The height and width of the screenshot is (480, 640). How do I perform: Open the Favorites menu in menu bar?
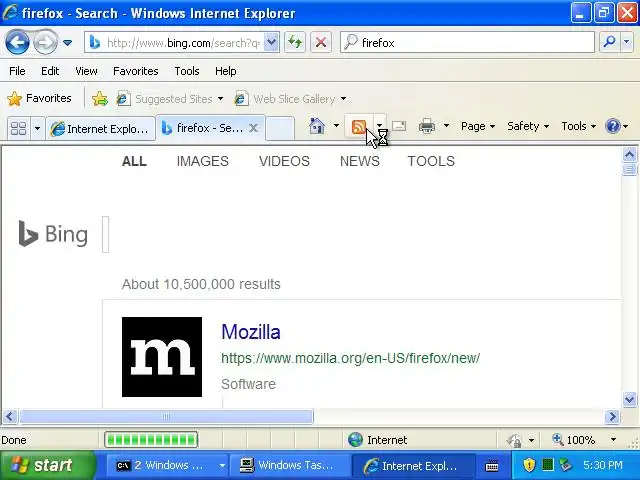136,71
